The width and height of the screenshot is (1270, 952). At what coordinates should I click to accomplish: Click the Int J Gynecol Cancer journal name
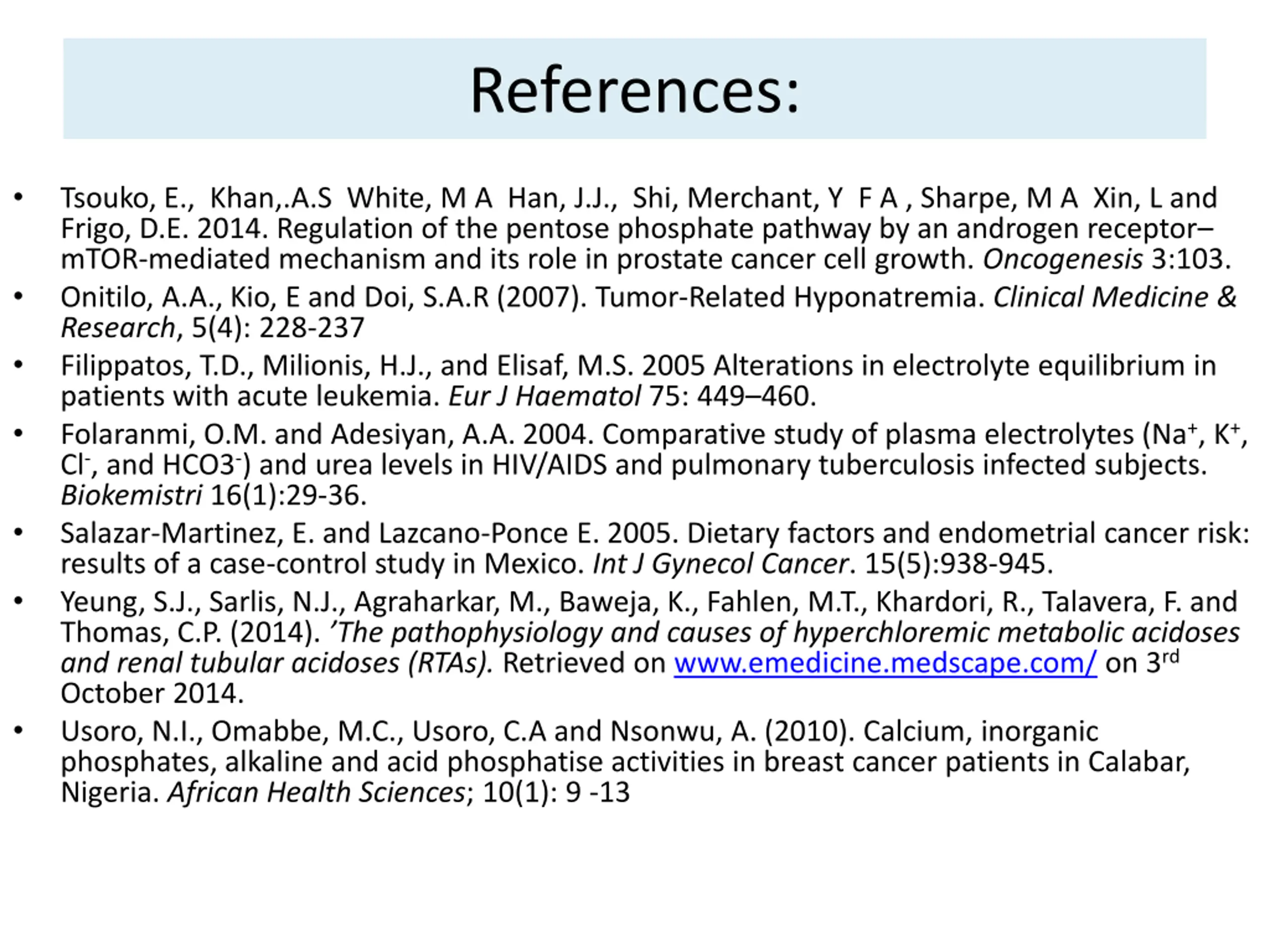(720, 564)
